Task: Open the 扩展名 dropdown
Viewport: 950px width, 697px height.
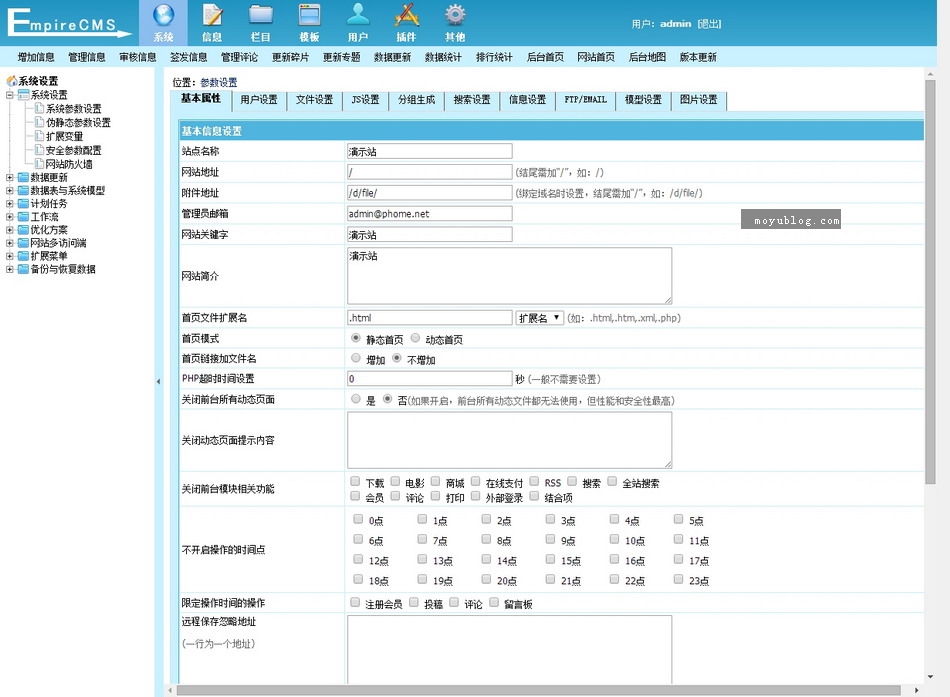Action: pos(539,318)
